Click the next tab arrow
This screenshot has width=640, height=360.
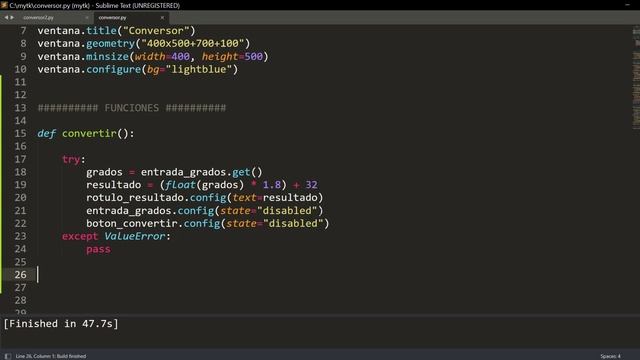click(12, 18)
